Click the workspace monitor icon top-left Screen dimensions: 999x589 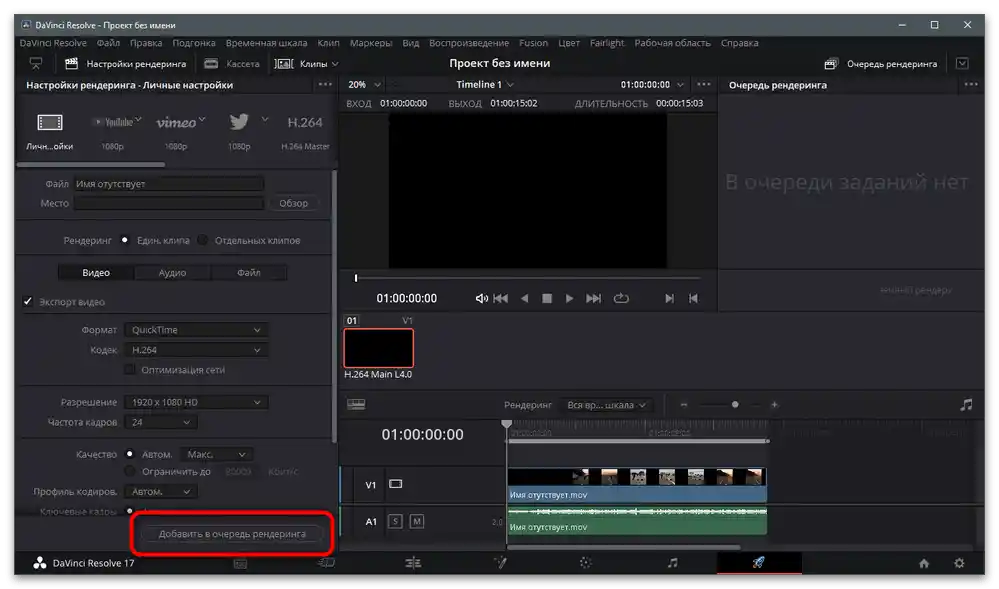pyautogui.click(x=36, y=64)
